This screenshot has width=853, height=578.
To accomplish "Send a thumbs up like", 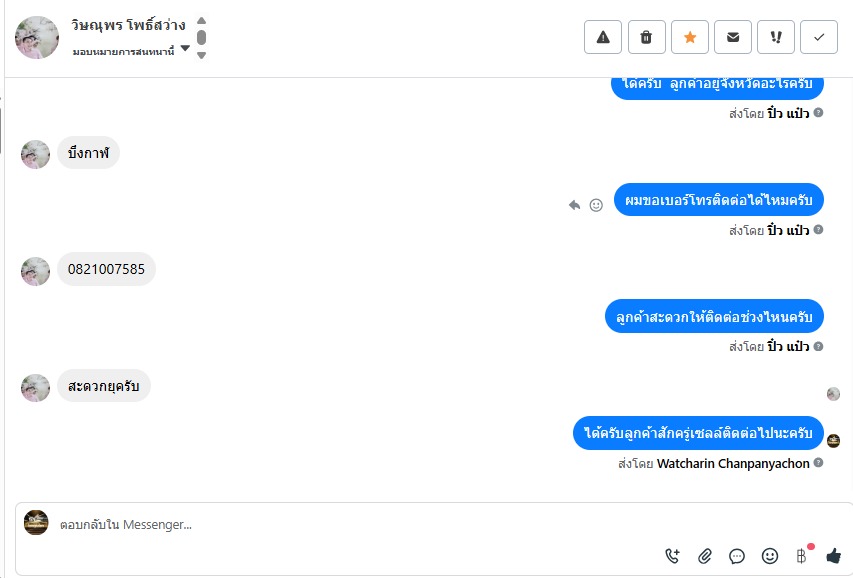I will pyautogui.click(x=833, y=556).
